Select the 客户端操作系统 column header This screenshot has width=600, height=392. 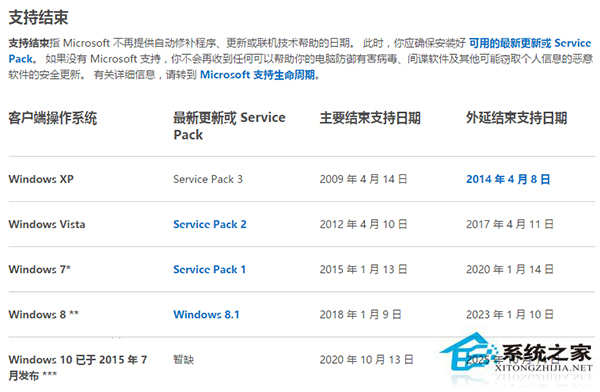click(x=53, y=118)
